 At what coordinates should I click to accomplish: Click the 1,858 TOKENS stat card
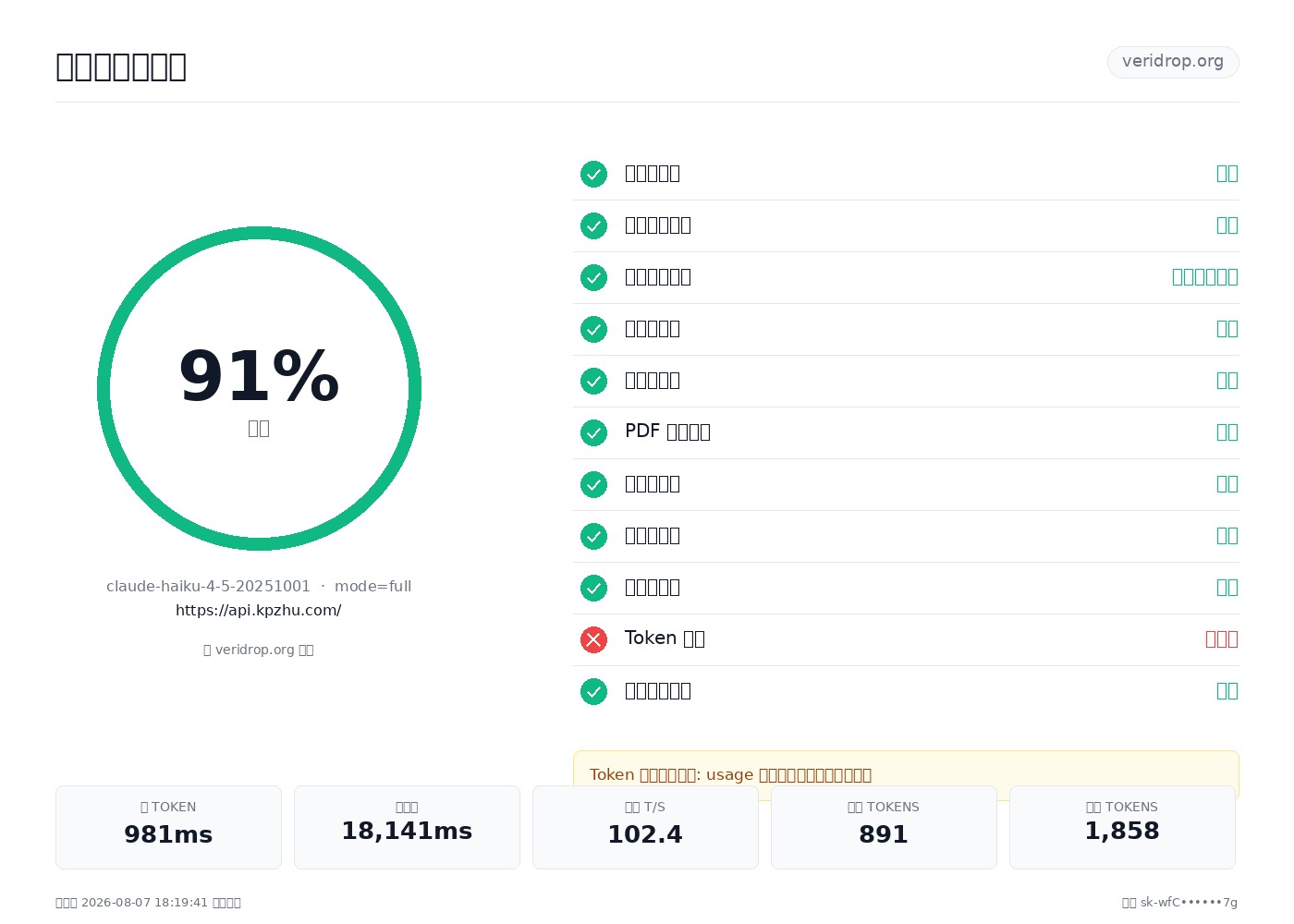pyautogui.click(x=1122, y=827)
